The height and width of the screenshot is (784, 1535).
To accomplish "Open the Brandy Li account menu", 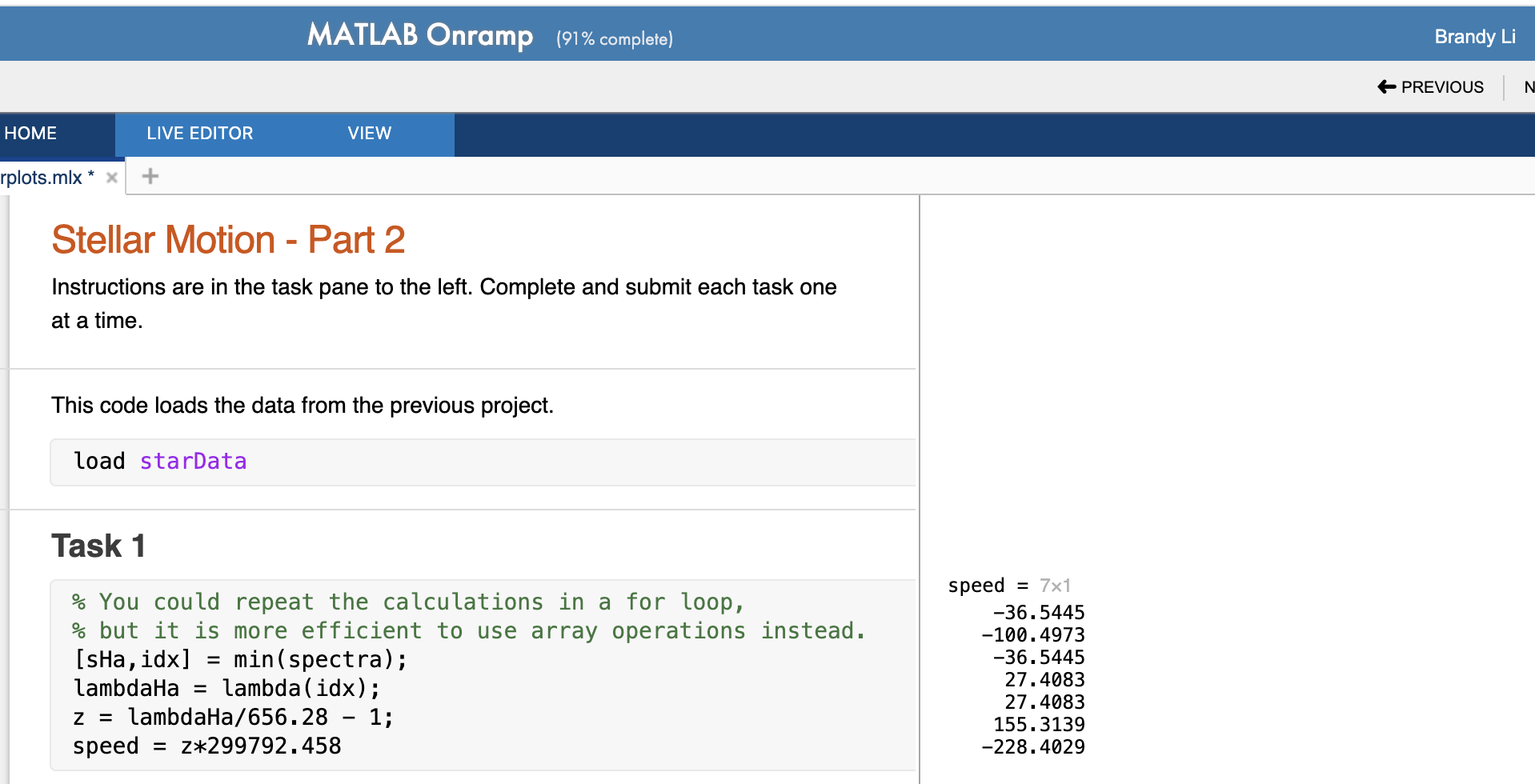I will pyautogui.click(x=1475, y=36).
